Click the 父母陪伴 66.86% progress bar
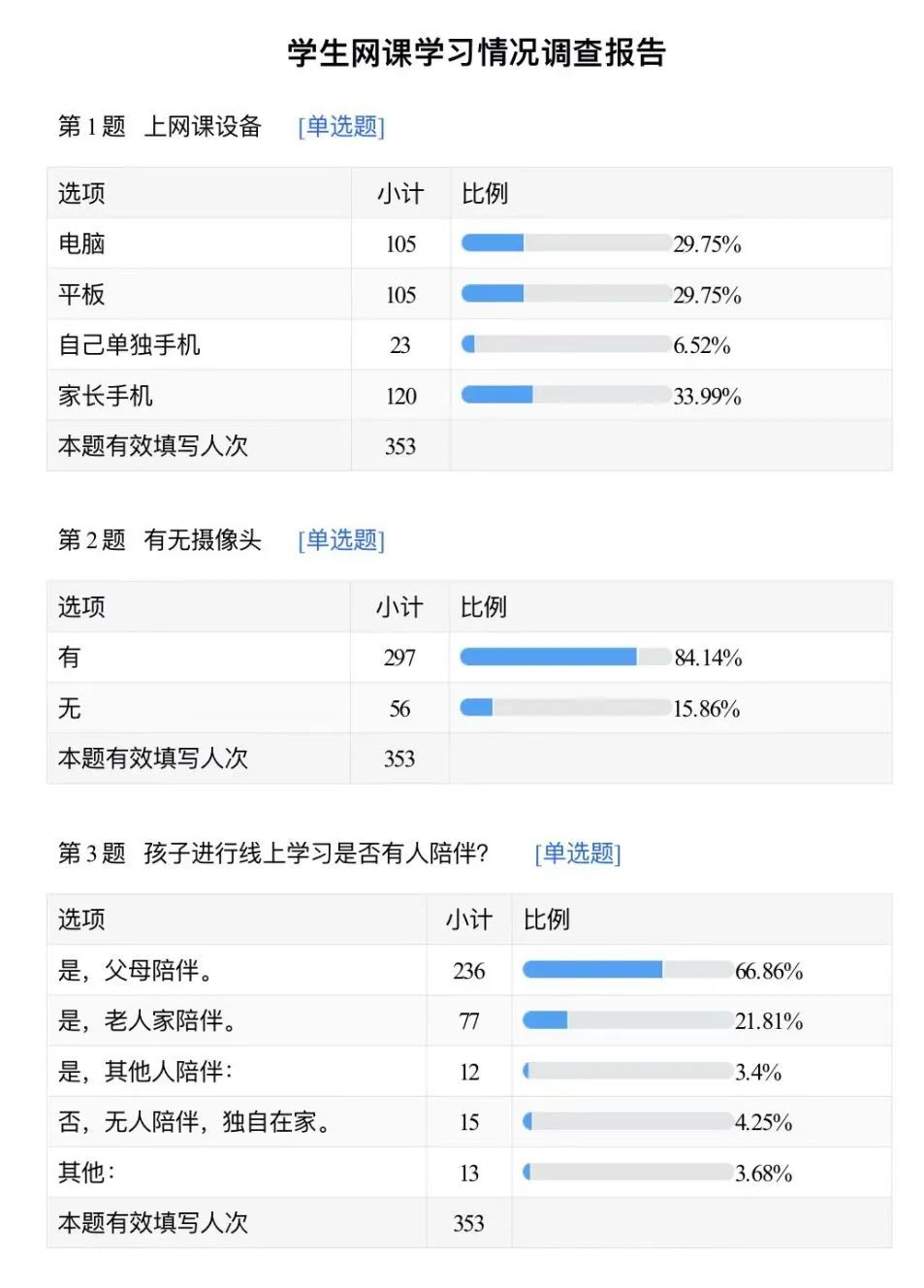Viewport: 924px width, 1288px height. tap(628, 969)
